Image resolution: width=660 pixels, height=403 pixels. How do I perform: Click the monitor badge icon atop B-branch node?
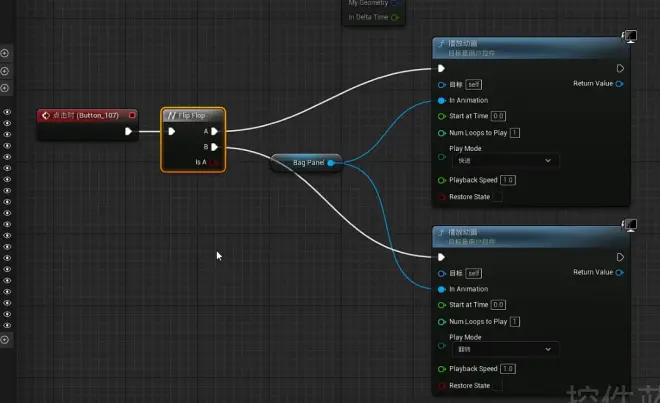tap(630, 225)
